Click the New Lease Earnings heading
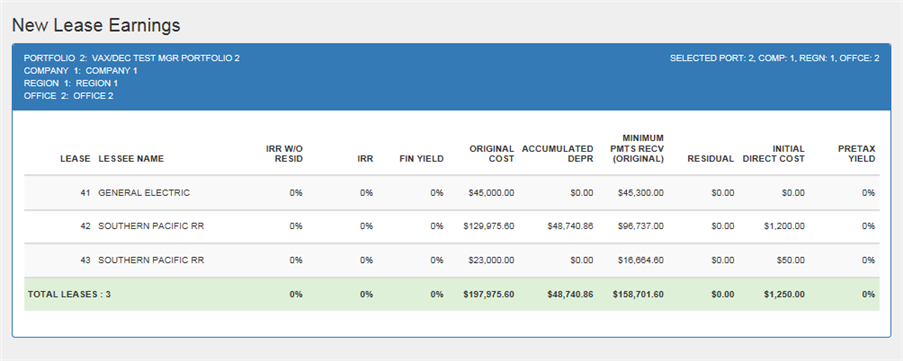This screenshot has height=361, width=903. [96, 25]
